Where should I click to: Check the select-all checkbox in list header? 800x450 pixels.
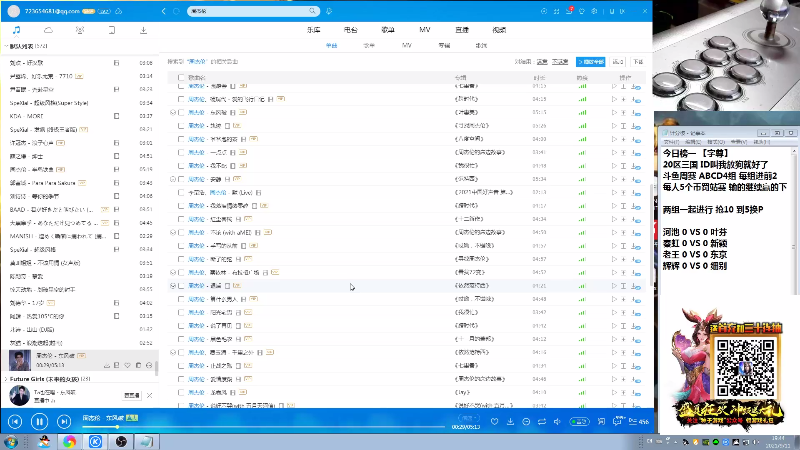[x=181, y=78]
